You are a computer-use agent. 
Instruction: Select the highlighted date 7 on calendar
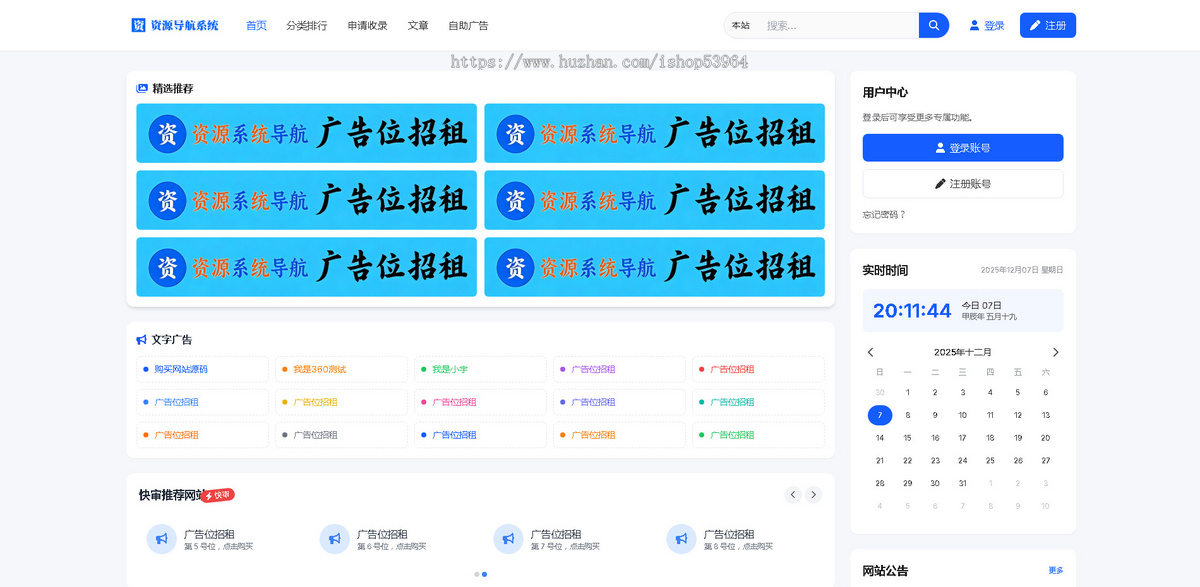(x=879, y=415)
